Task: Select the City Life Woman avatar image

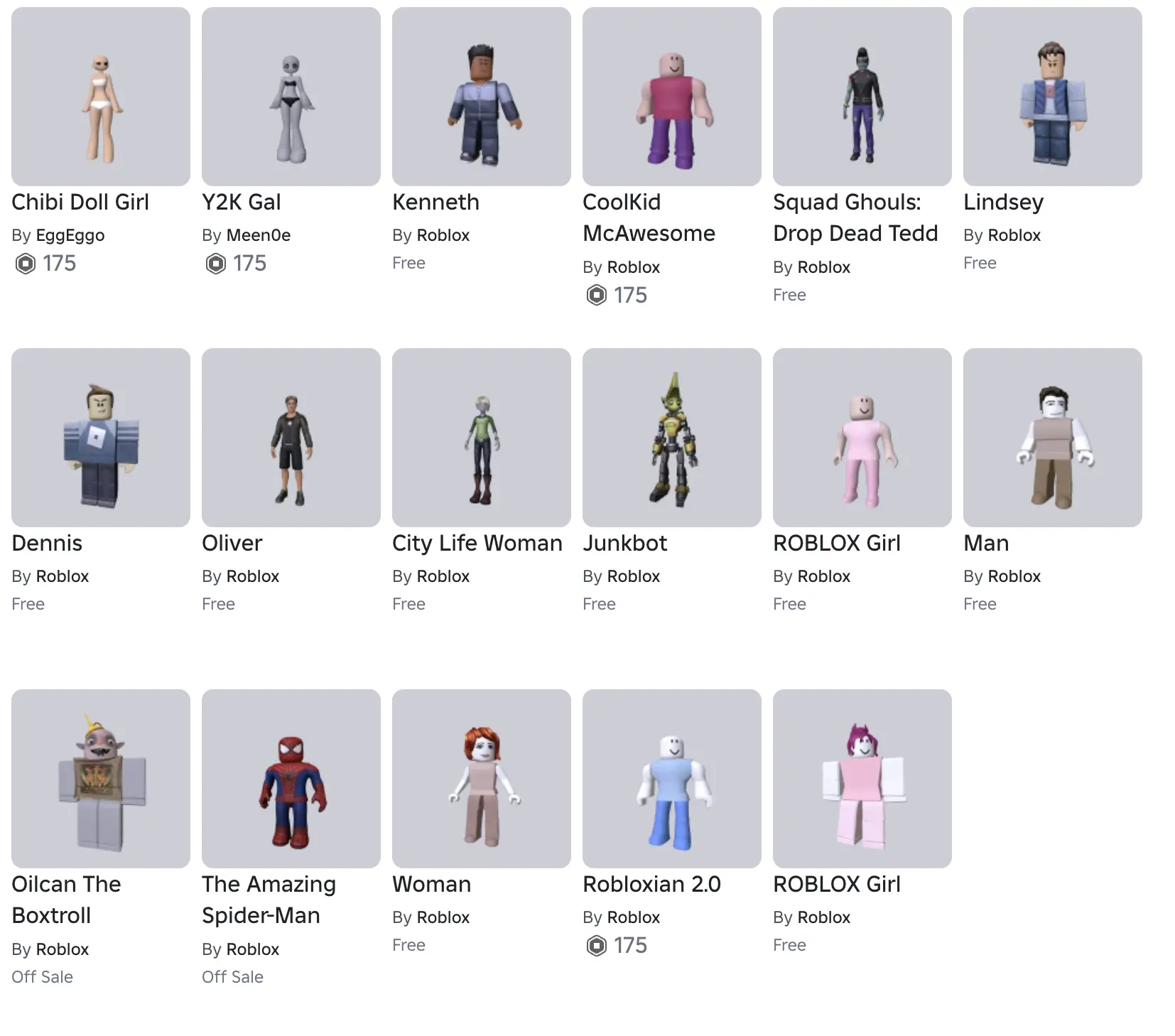Action: (482, 438)
